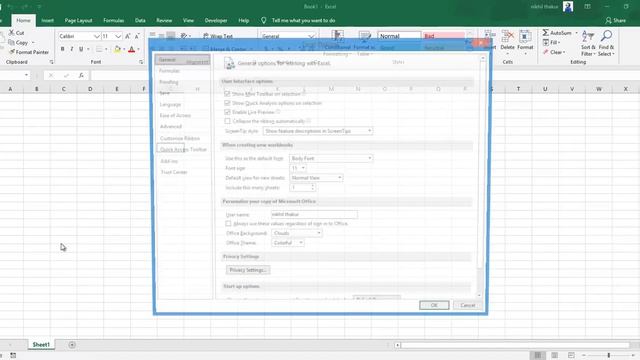This screenshot has width=640, height=360.
Task: Toggle Bold formatting in Font group
Action: (62, 49)
